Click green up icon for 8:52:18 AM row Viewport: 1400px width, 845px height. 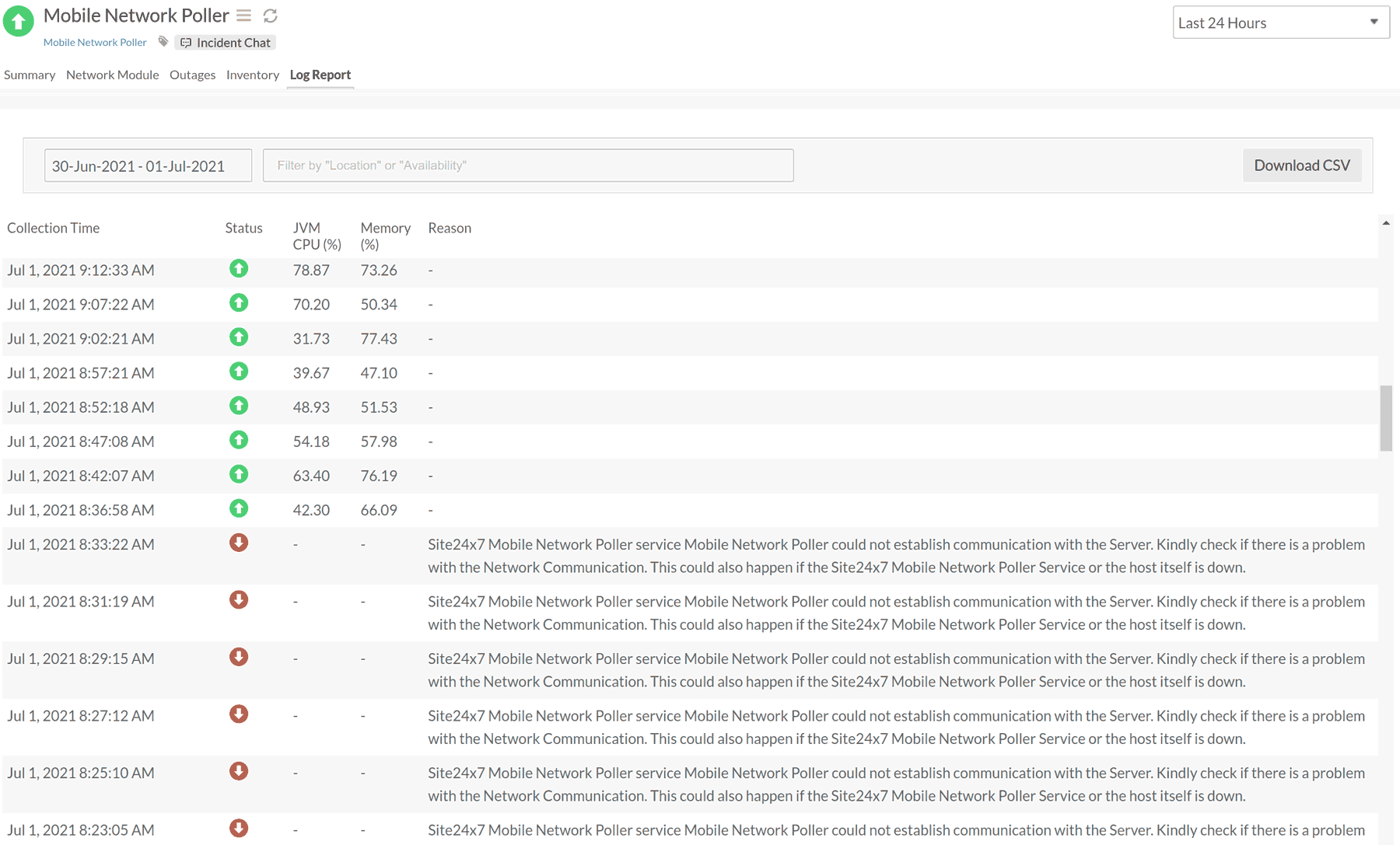239,406
